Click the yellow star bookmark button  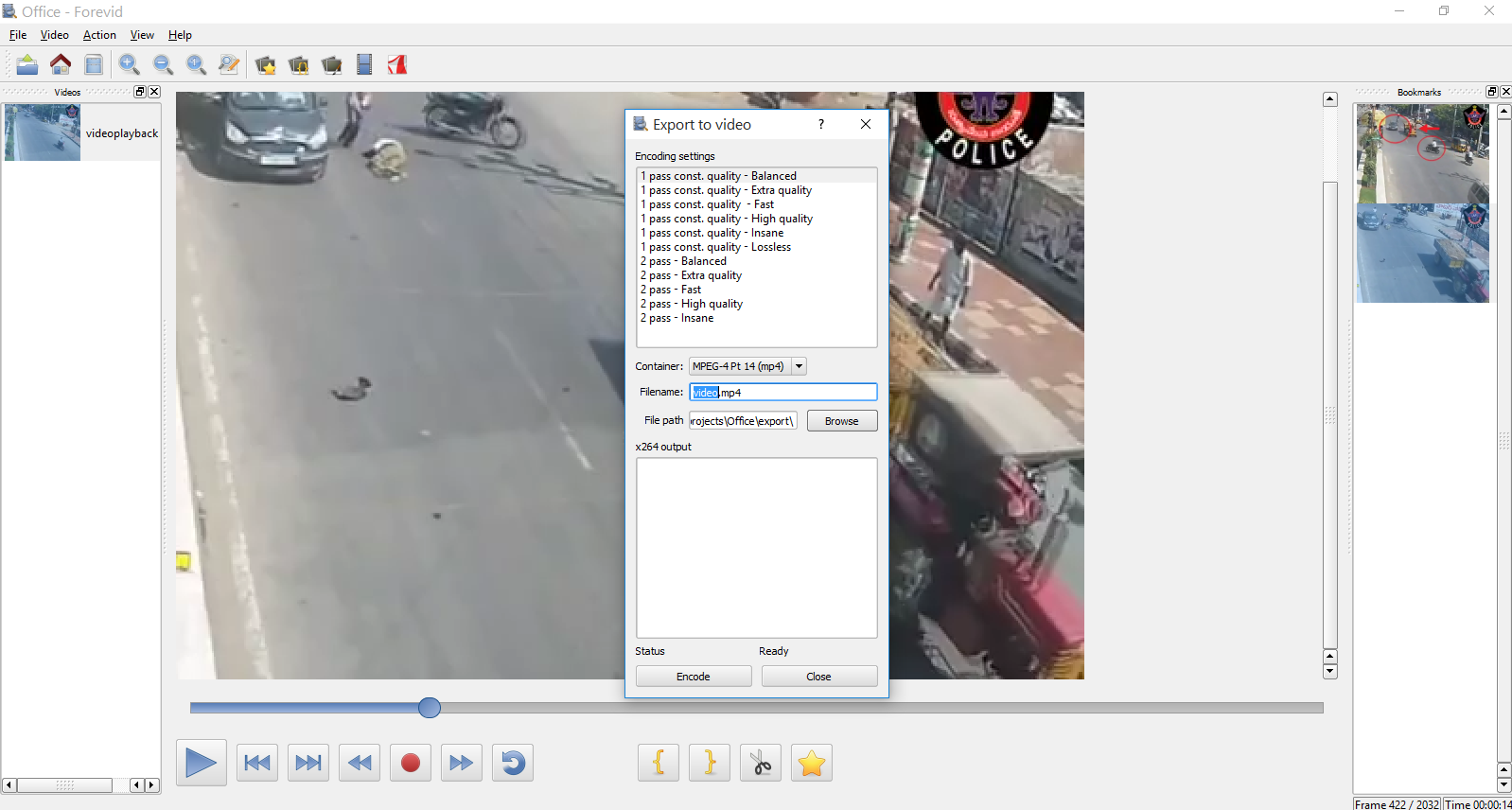[x=811, y=763]
